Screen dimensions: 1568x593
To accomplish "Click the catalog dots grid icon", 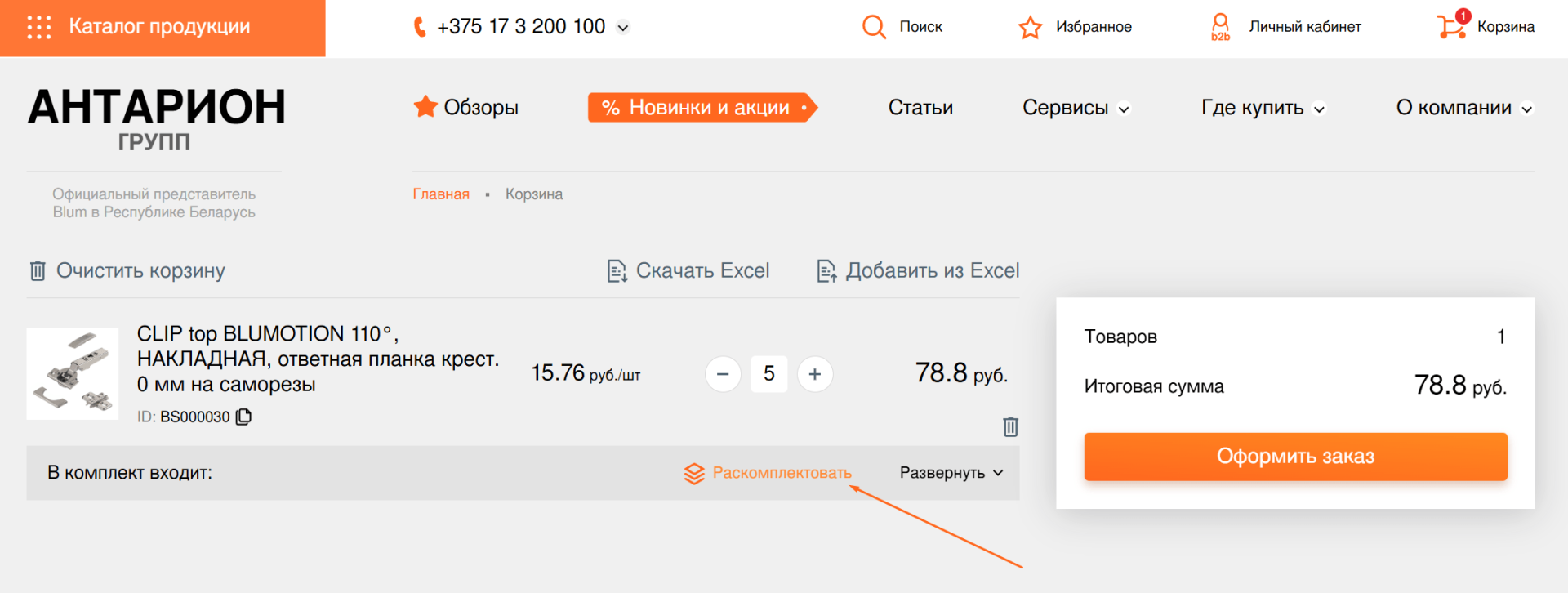I will (x=39, y=27).
